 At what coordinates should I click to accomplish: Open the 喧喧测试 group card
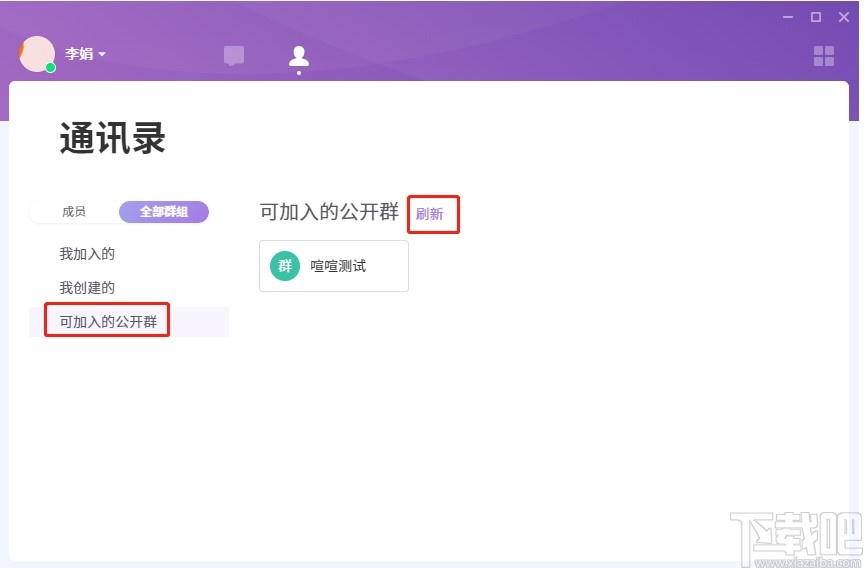click(334, 266)
